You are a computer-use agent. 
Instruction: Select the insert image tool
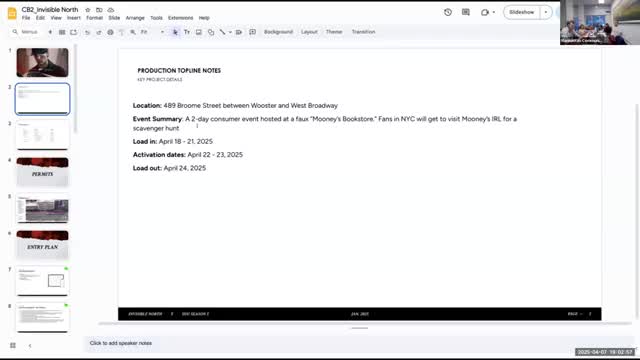[x=199, y=32]
